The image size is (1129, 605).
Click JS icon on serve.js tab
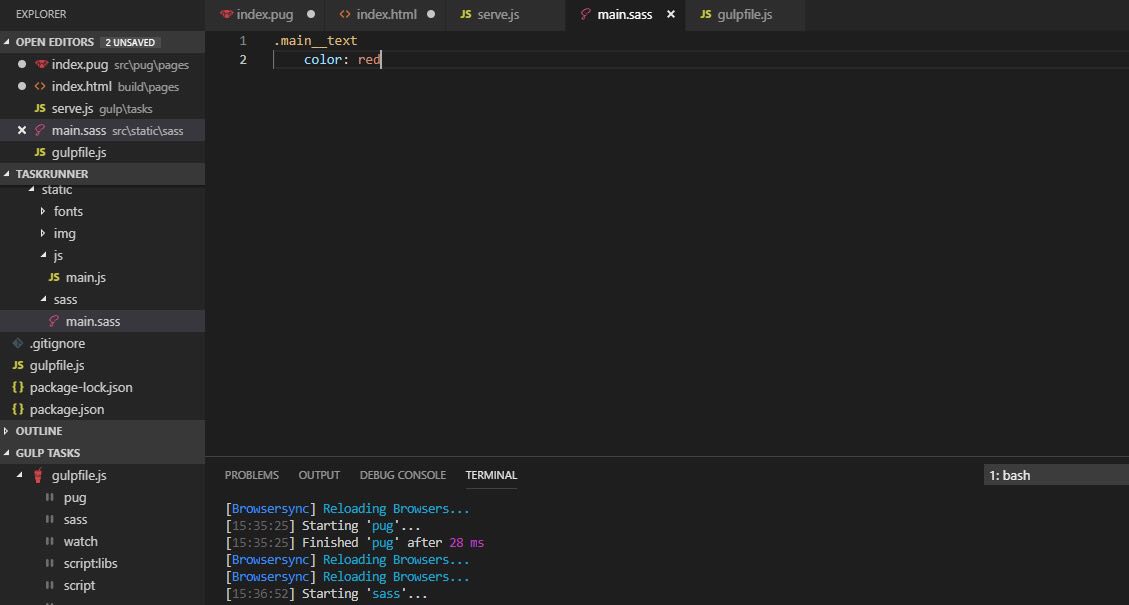coord(466,14)
